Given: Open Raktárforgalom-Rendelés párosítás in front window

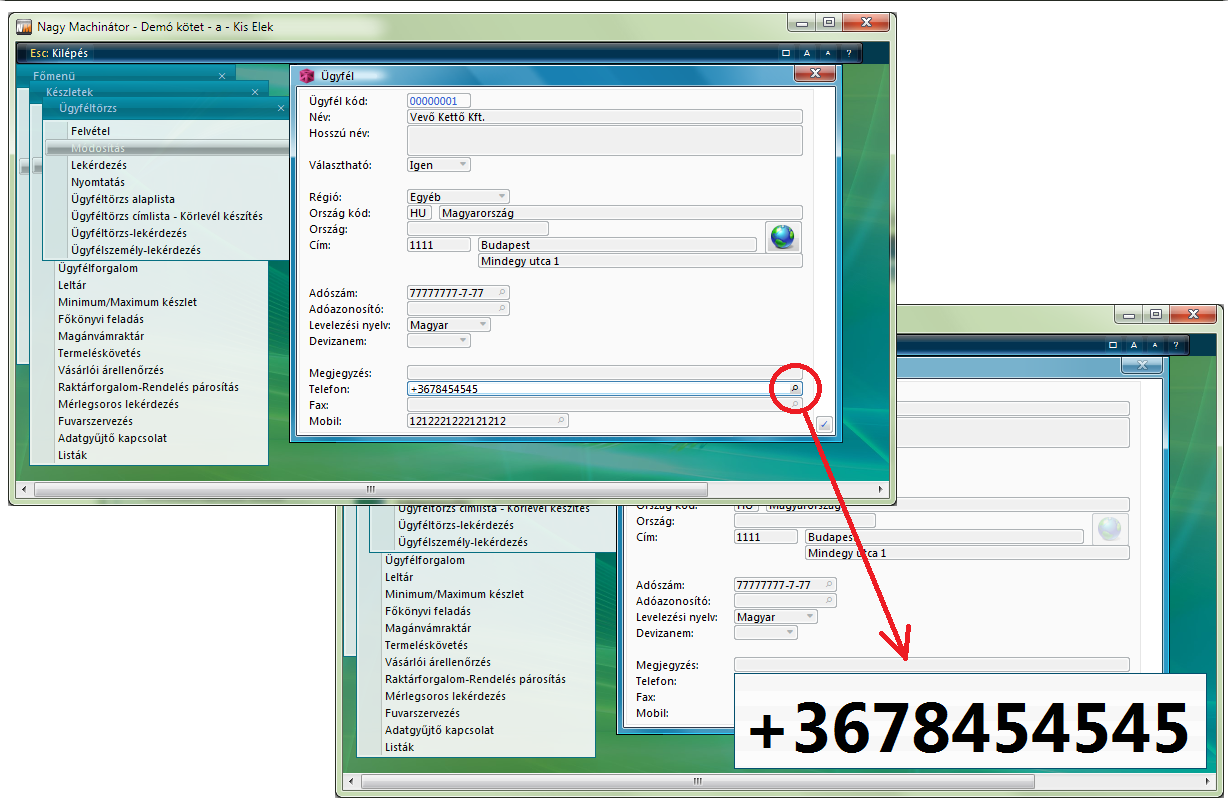Looking at the screenshot, I should click(x=148, y=387).
